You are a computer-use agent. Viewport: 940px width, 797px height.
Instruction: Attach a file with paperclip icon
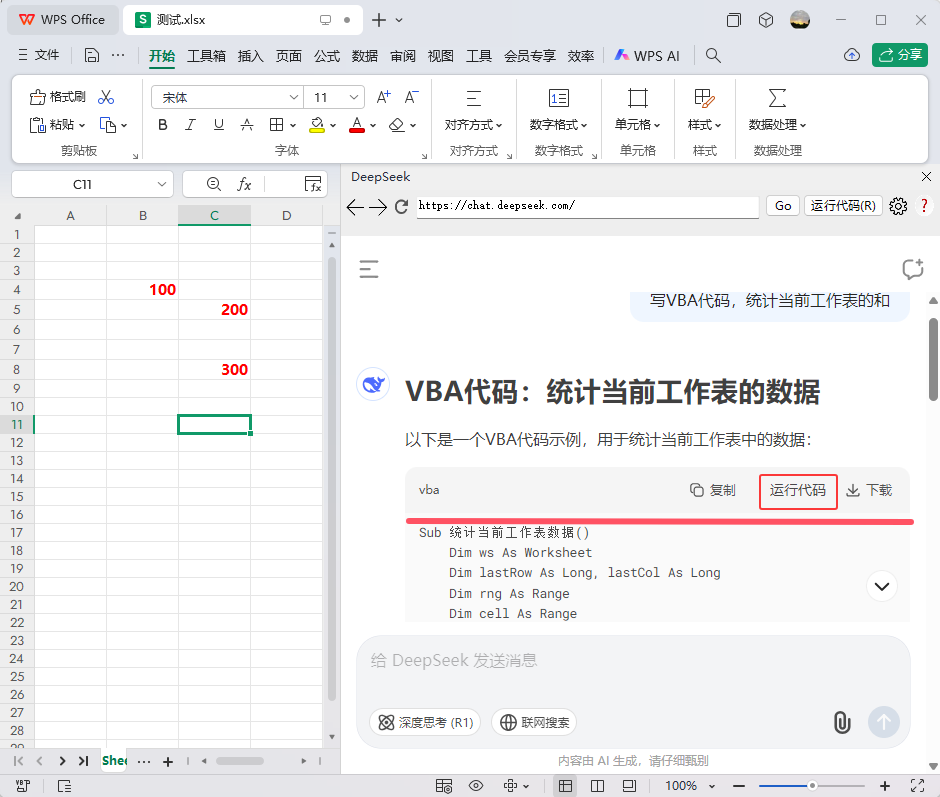point(842,722)
